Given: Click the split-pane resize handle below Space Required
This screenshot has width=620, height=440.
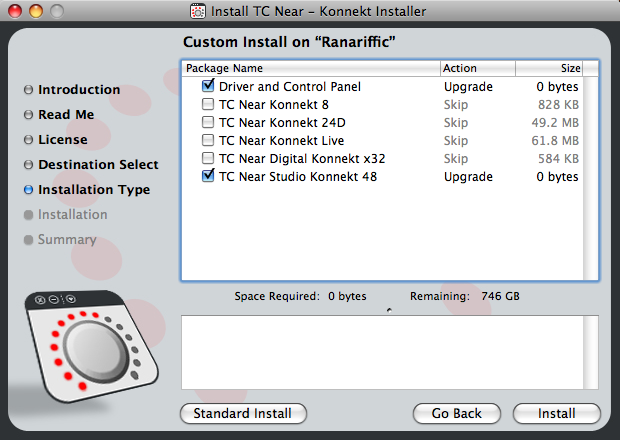Looking at the screenshot, I should point(389,310).
